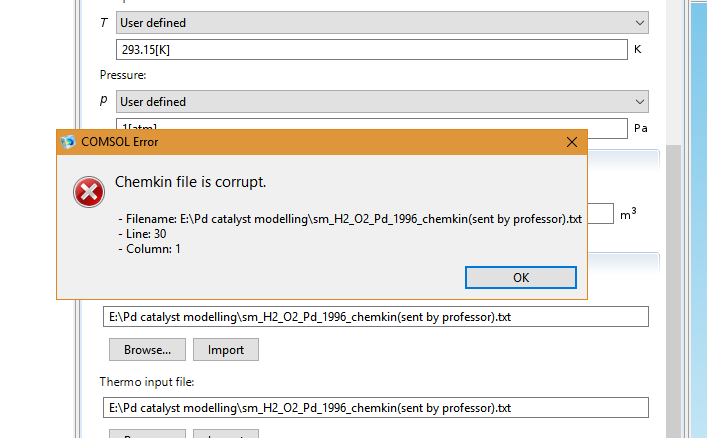Open the temperature T User defined dropdown
Viewport: 707px width, 438px height.
point(382,23)
